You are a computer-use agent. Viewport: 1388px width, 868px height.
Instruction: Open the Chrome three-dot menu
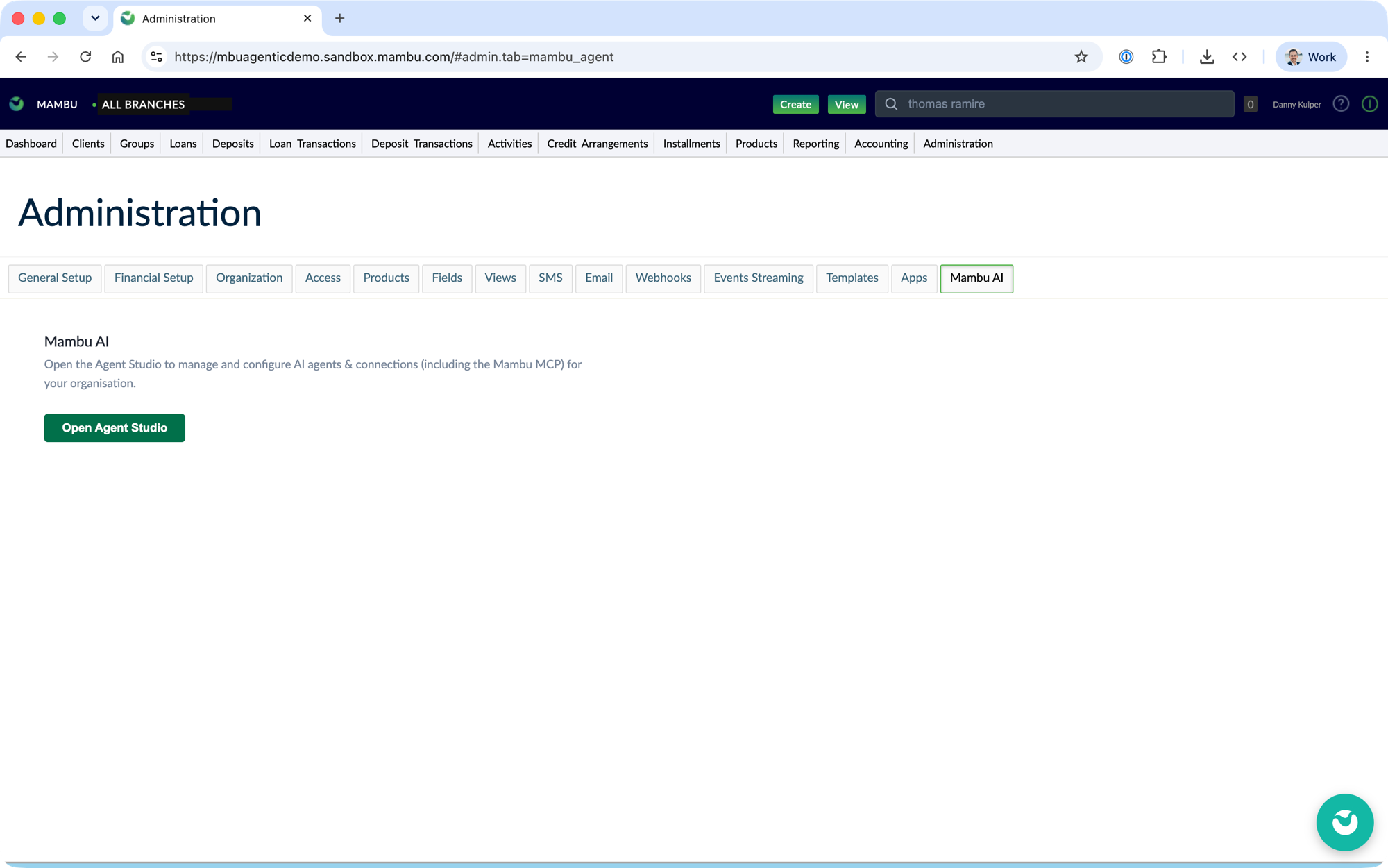(x=1367, y=57)
